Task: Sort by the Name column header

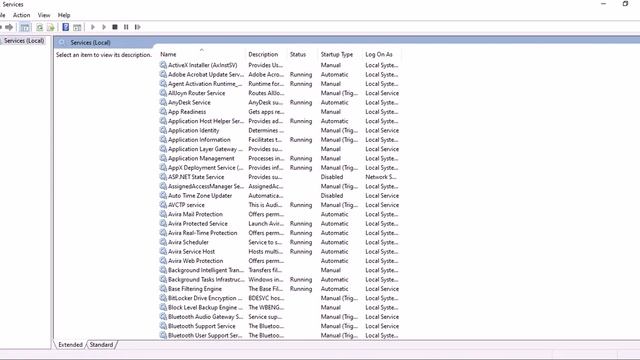Action: [x=168, y=54]
